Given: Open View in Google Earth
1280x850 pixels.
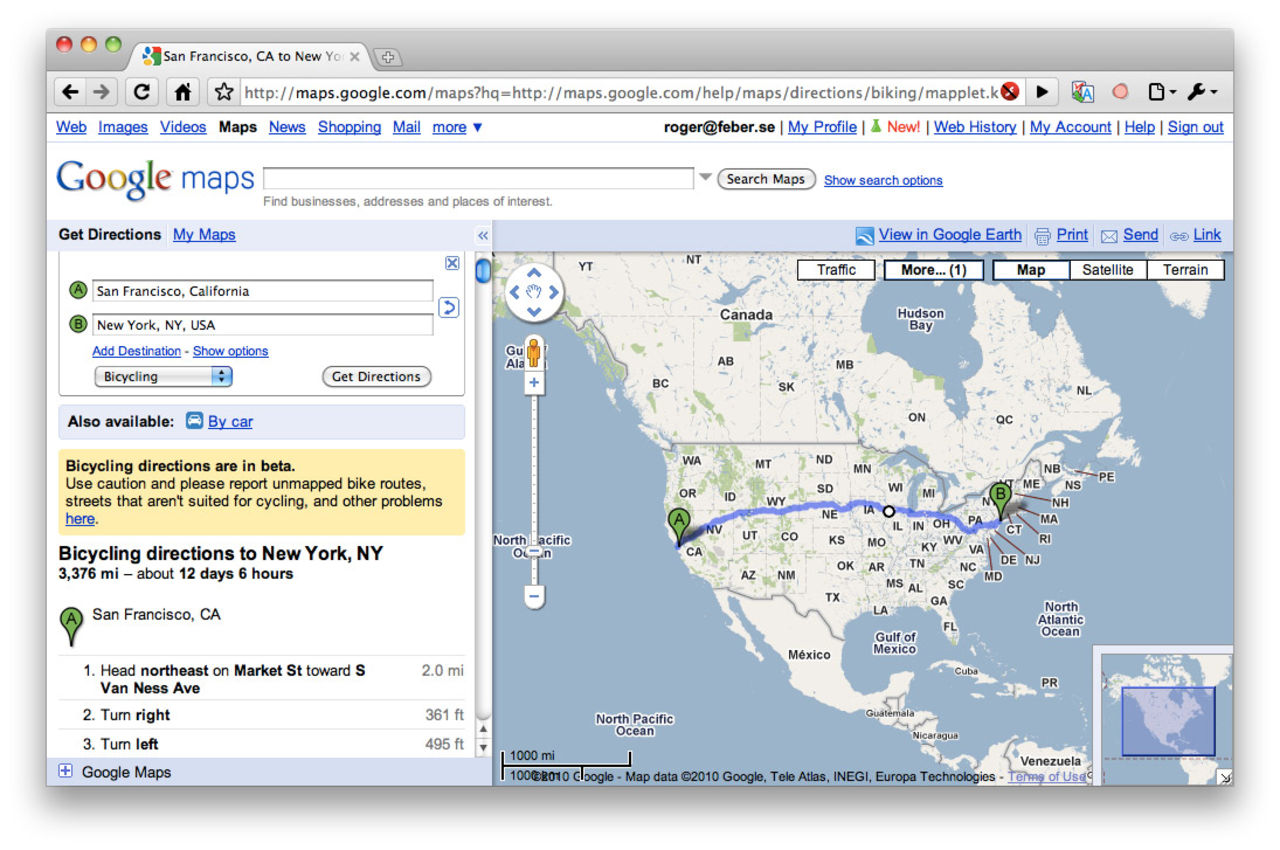Looking at the screenshot, I should tap(950, 234).
